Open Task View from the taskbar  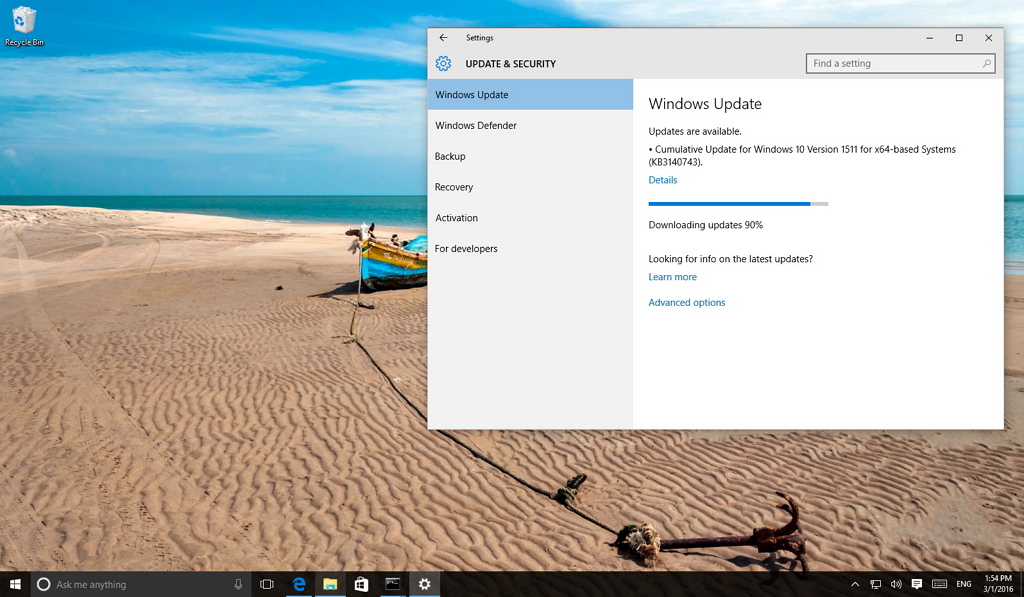tap(266, 584)
